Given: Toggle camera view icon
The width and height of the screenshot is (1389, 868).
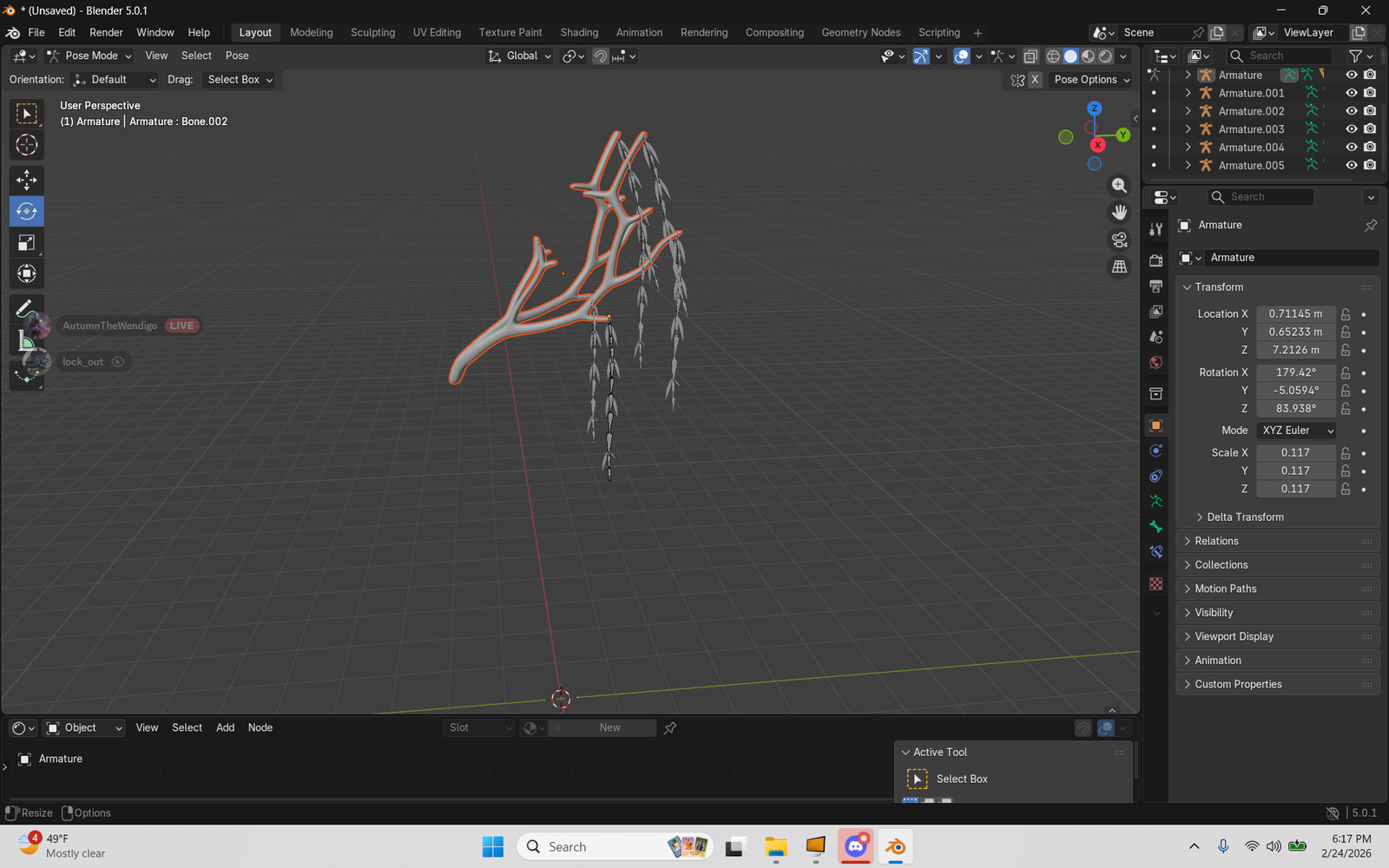Looking at the screenshot, I should point(1119,240).
